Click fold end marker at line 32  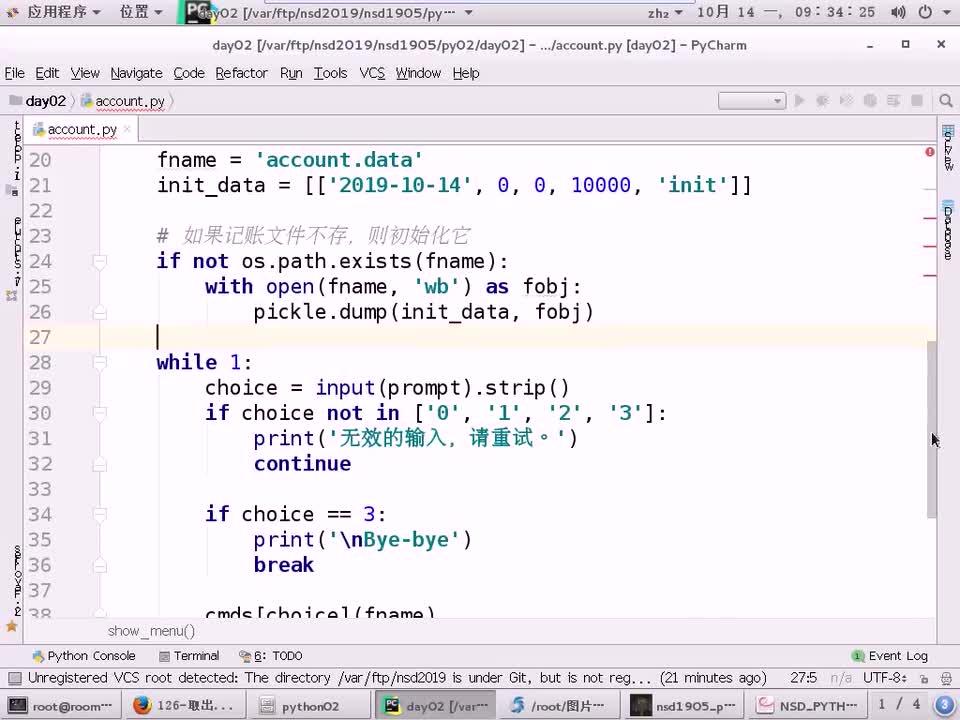(x=100, y=465)
